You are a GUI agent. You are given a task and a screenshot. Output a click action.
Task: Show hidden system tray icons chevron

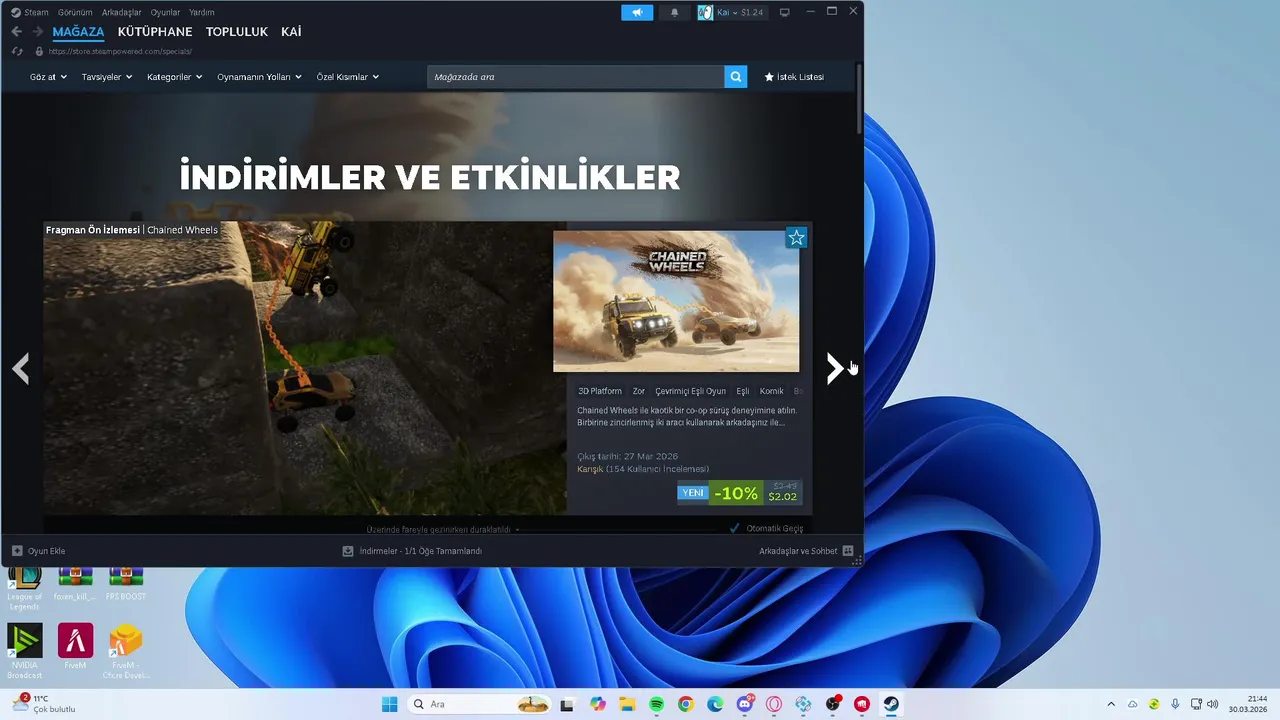1110,704
